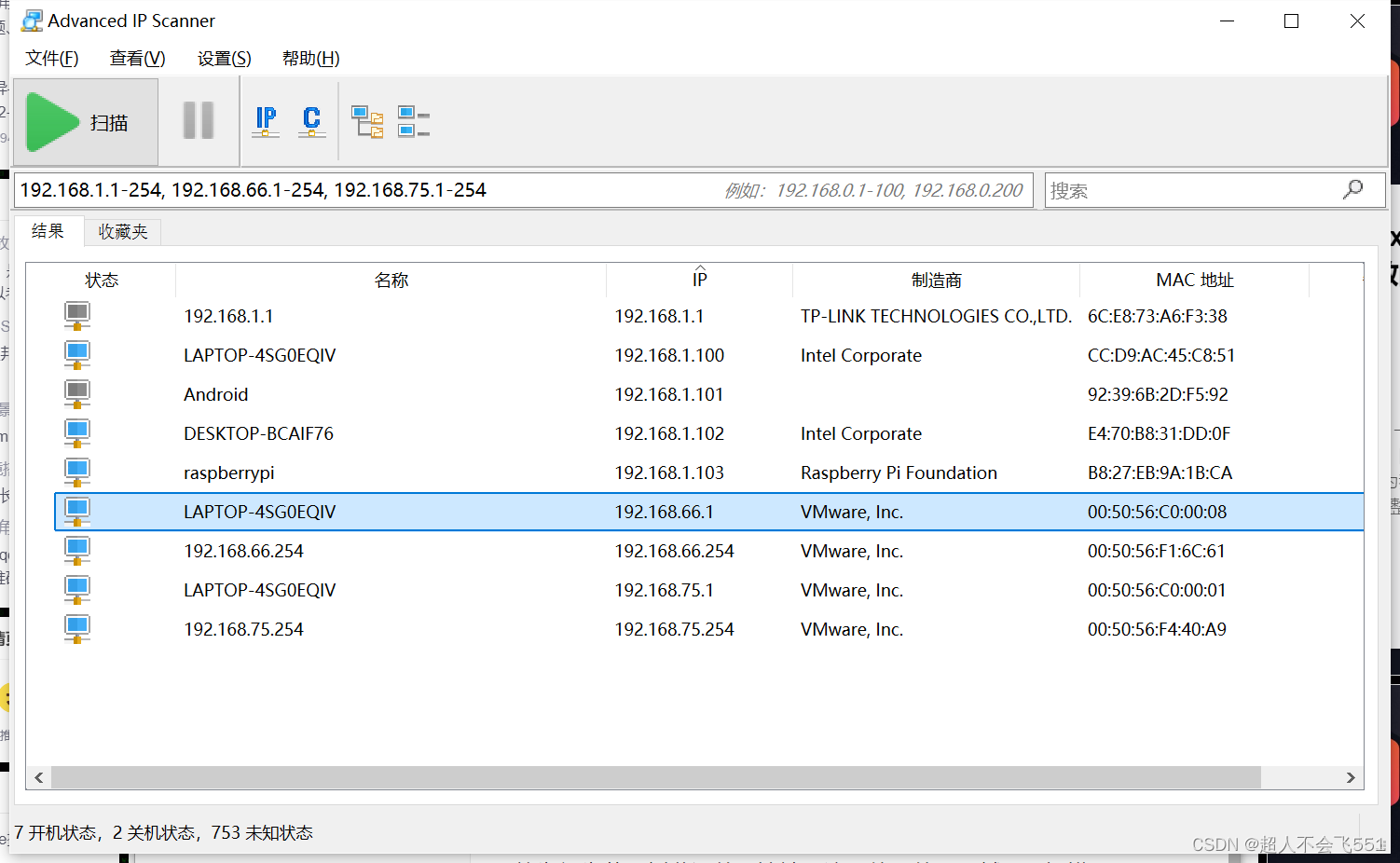
Task: Sort by the 名称 column header
Action: [x=391, y=281]
